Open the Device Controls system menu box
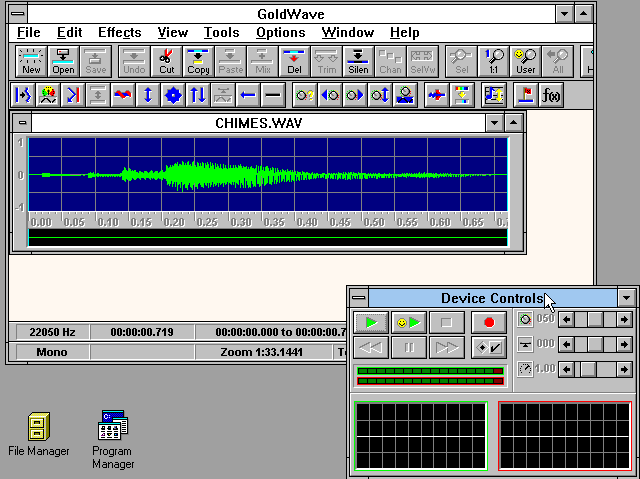Viewport: 640px width, 479px height. point(359,297)
